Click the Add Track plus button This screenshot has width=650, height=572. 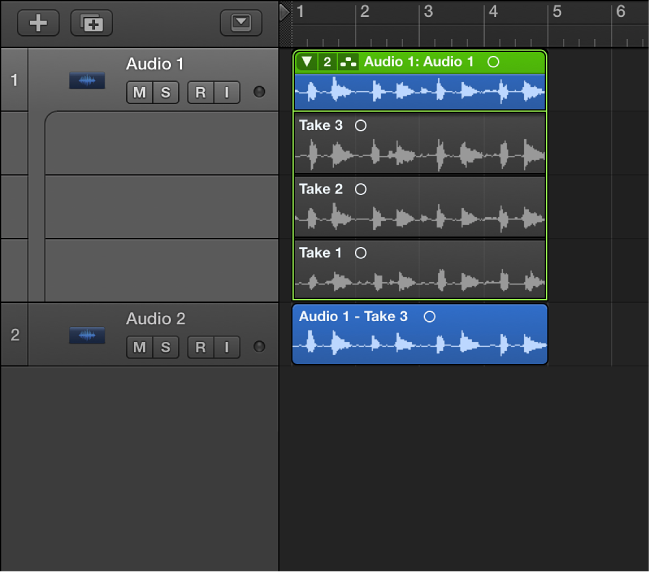pyautogui.click(x=38, y=23)
